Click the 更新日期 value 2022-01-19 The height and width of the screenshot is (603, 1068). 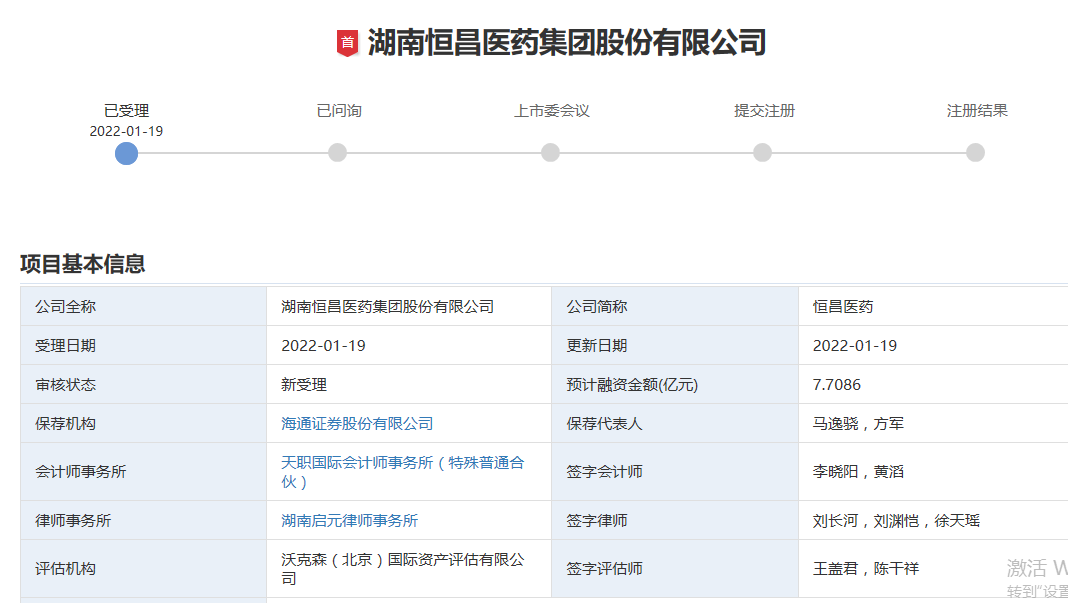point(855,345)
